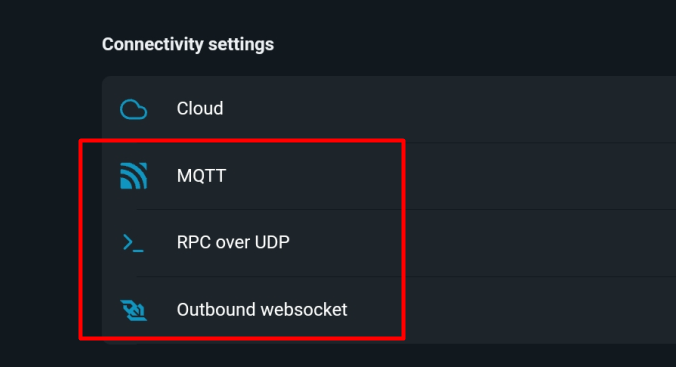Click the Connectivity settings heading
Image resolution: width=676 pixels, height=367 pixels.
(x=188, y=44)
